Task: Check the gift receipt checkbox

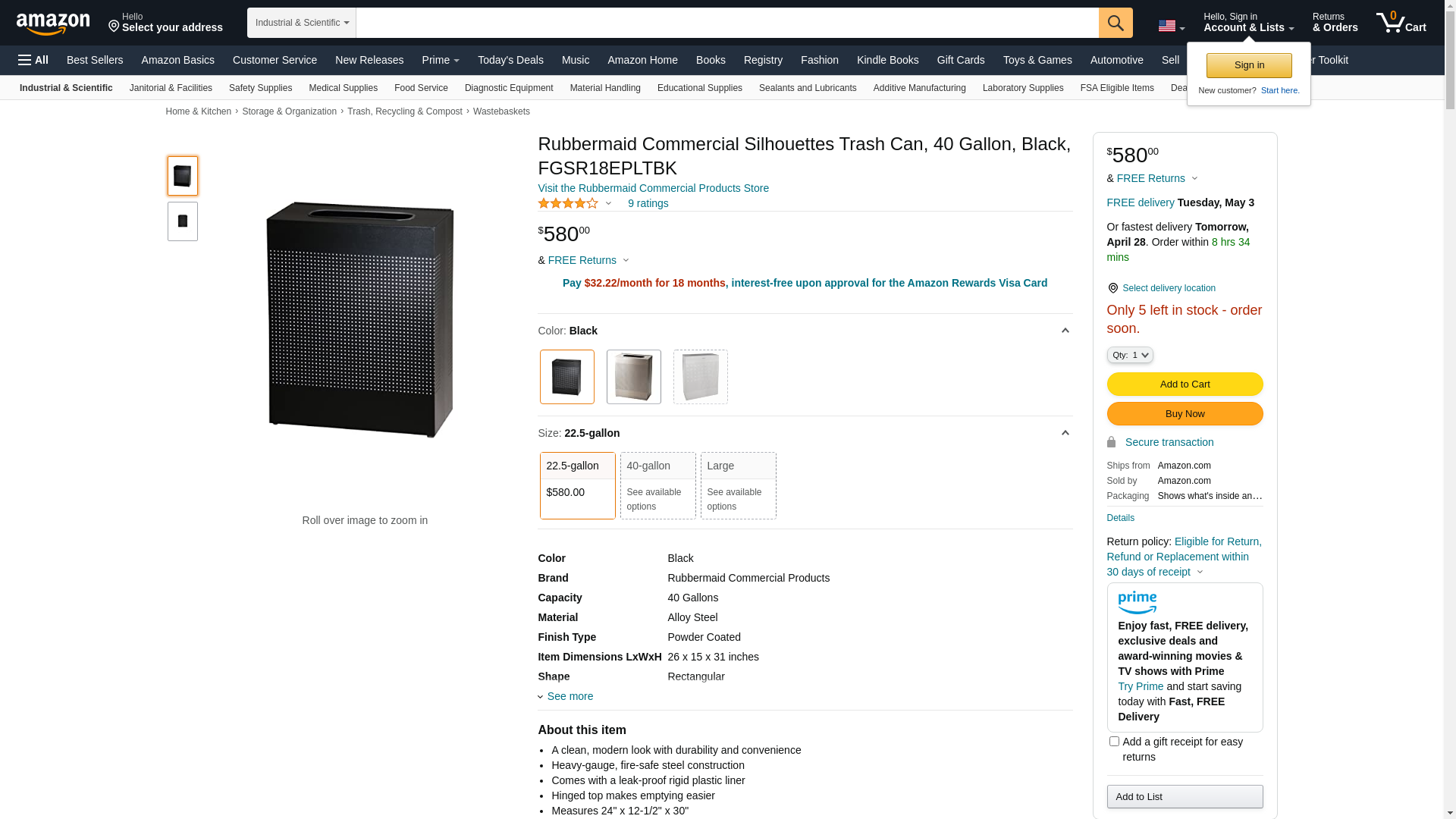Action: pyautogui.click(x=1114, y=742)
